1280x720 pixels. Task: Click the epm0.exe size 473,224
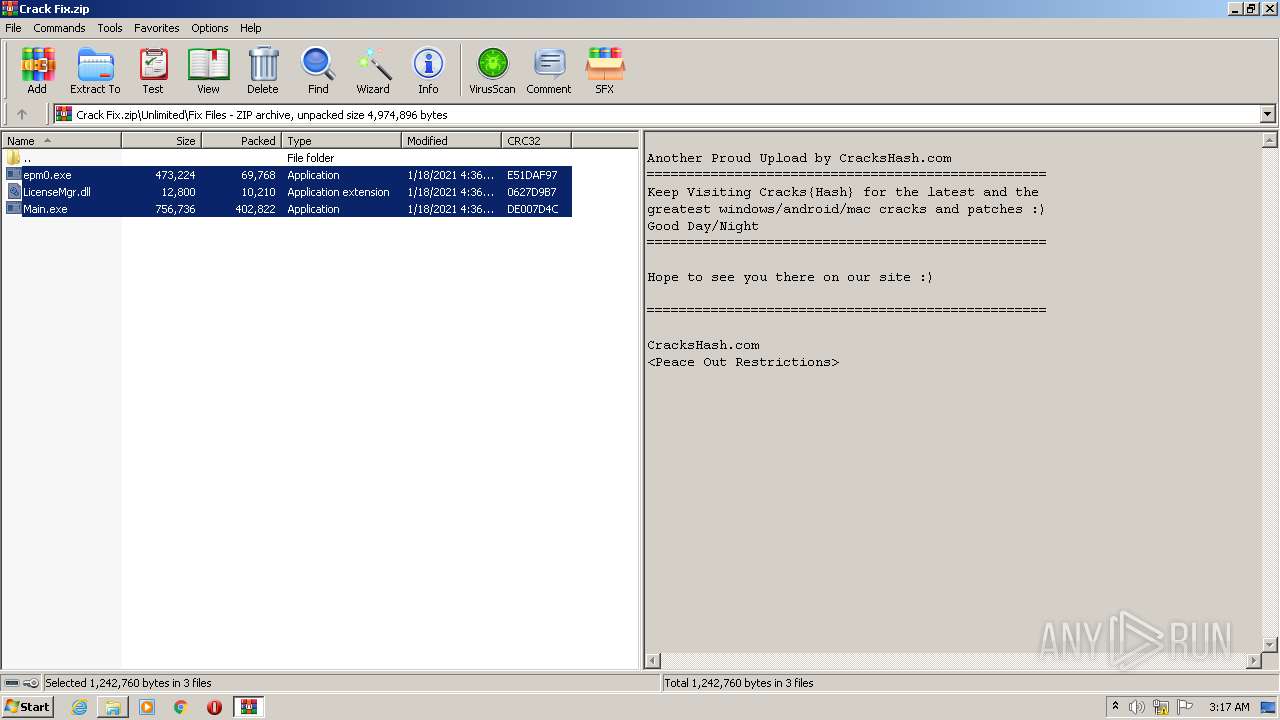(x=175, y=175)
